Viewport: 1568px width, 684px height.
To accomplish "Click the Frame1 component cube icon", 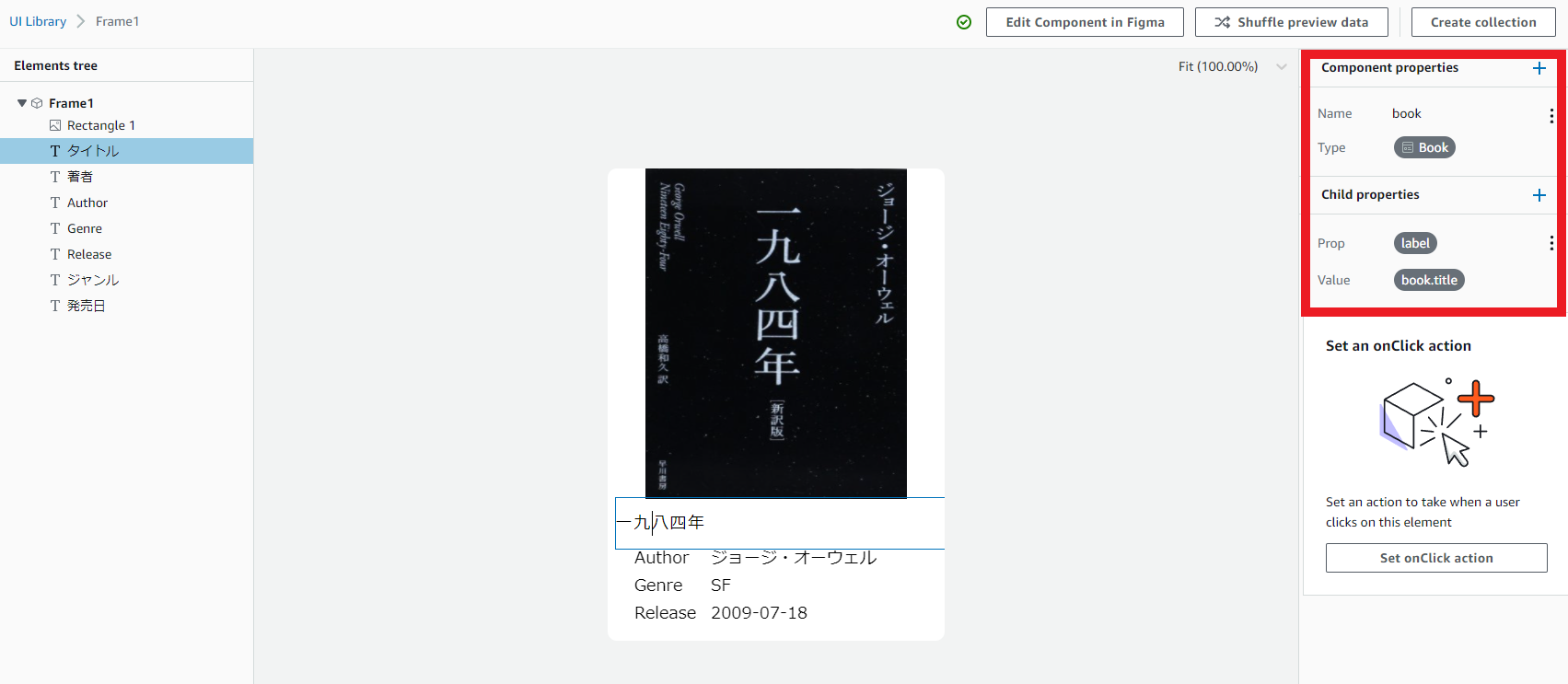I will tap(37, 103).
